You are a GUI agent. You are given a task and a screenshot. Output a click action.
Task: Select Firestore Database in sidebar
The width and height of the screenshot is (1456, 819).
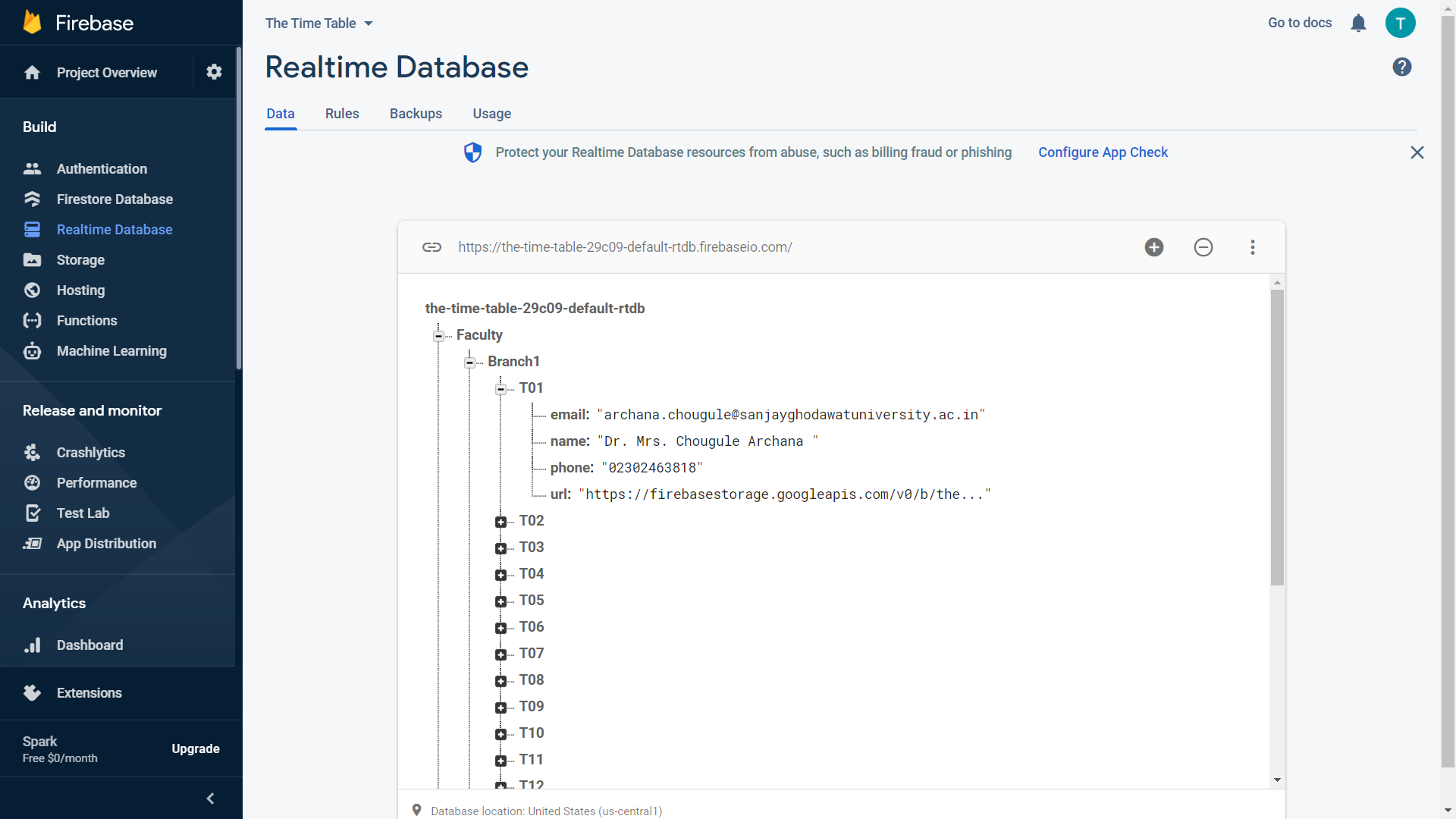(x=114, y=199)
